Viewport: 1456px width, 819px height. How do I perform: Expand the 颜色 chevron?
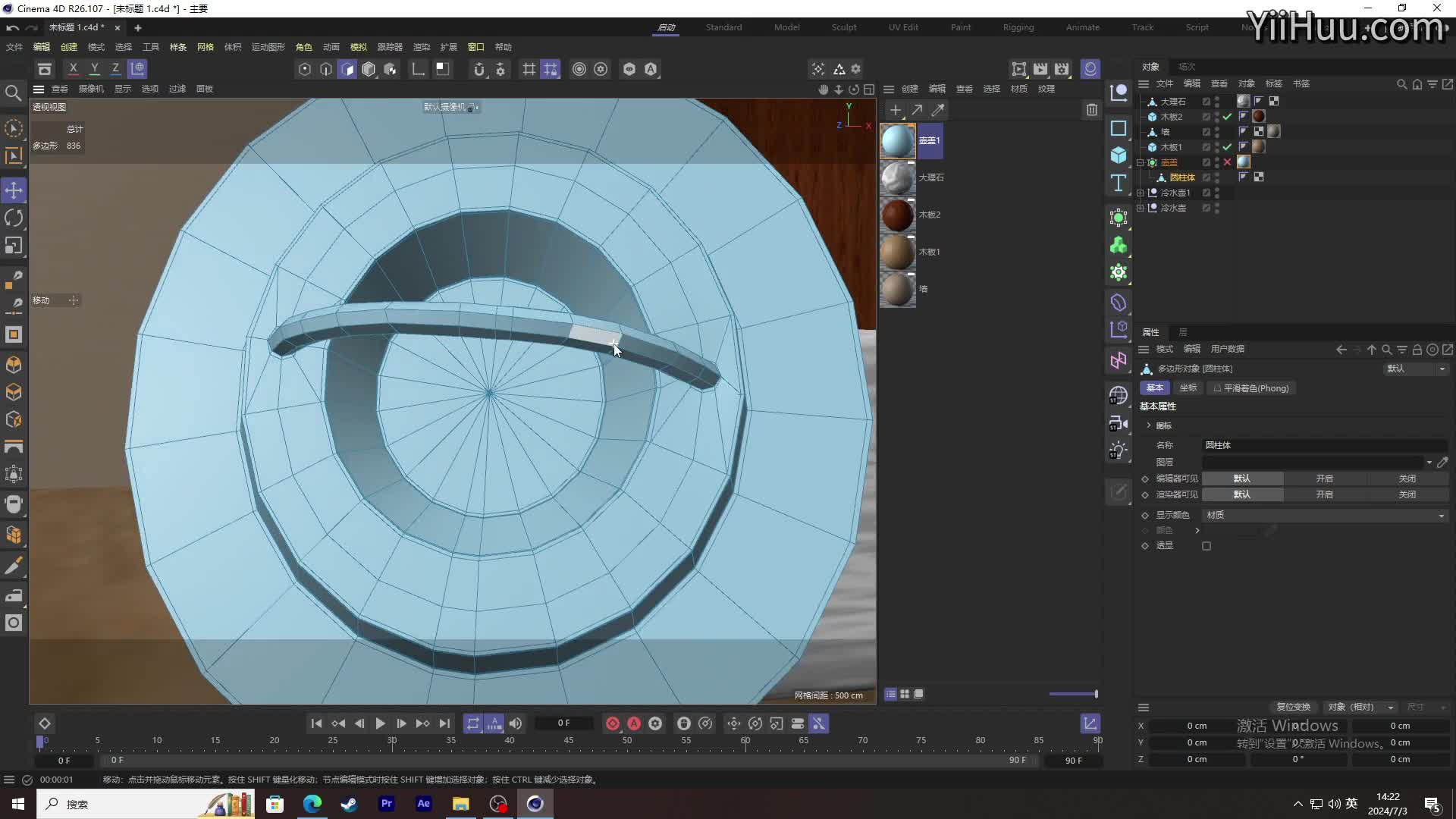1197,530
